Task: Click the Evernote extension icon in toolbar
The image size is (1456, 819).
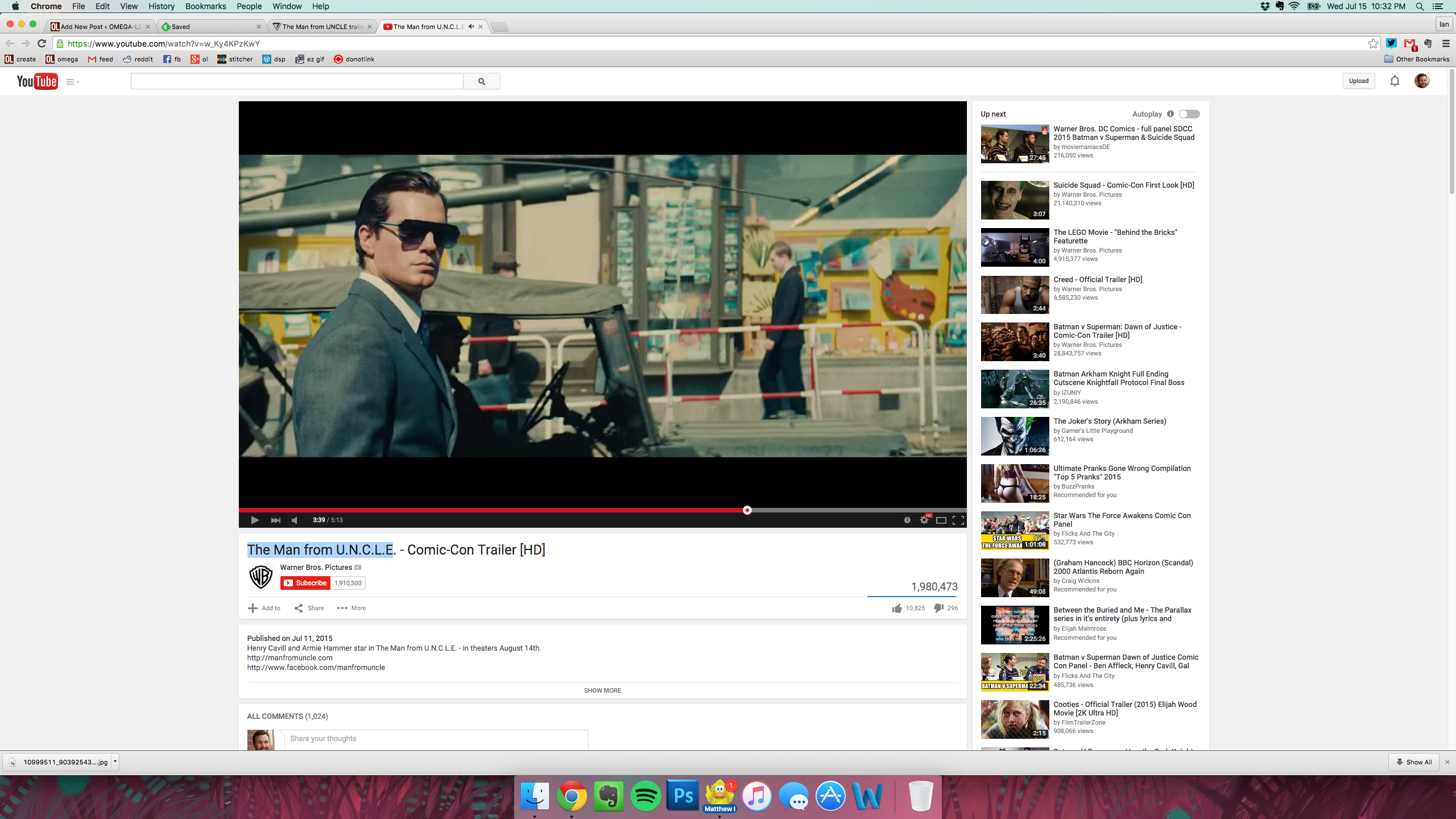Action: [x=1428, y=43]
